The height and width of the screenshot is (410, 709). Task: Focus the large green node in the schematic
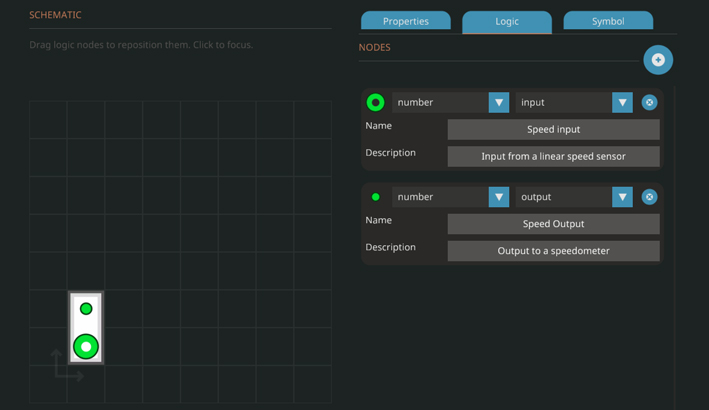point(86,346)
